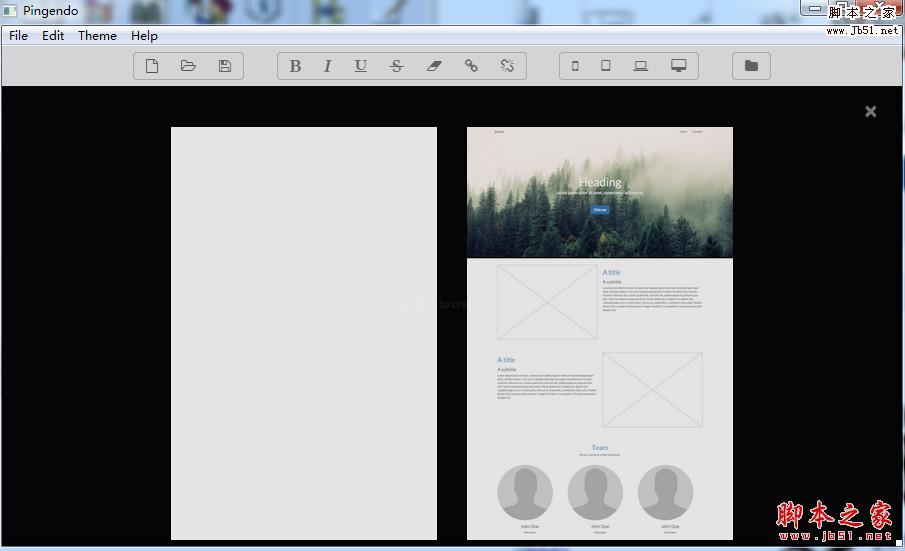Remove link with the broken chain icon
This screenshot has width=905, height=551.
coord(507,66)
